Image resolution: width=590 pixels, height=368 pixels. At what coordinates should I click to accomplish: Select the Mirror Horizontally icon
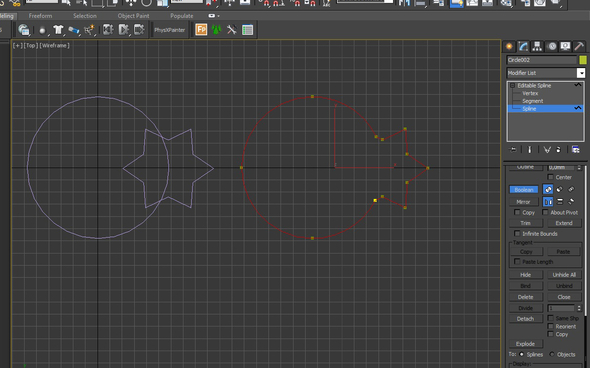tap(548, 202)
